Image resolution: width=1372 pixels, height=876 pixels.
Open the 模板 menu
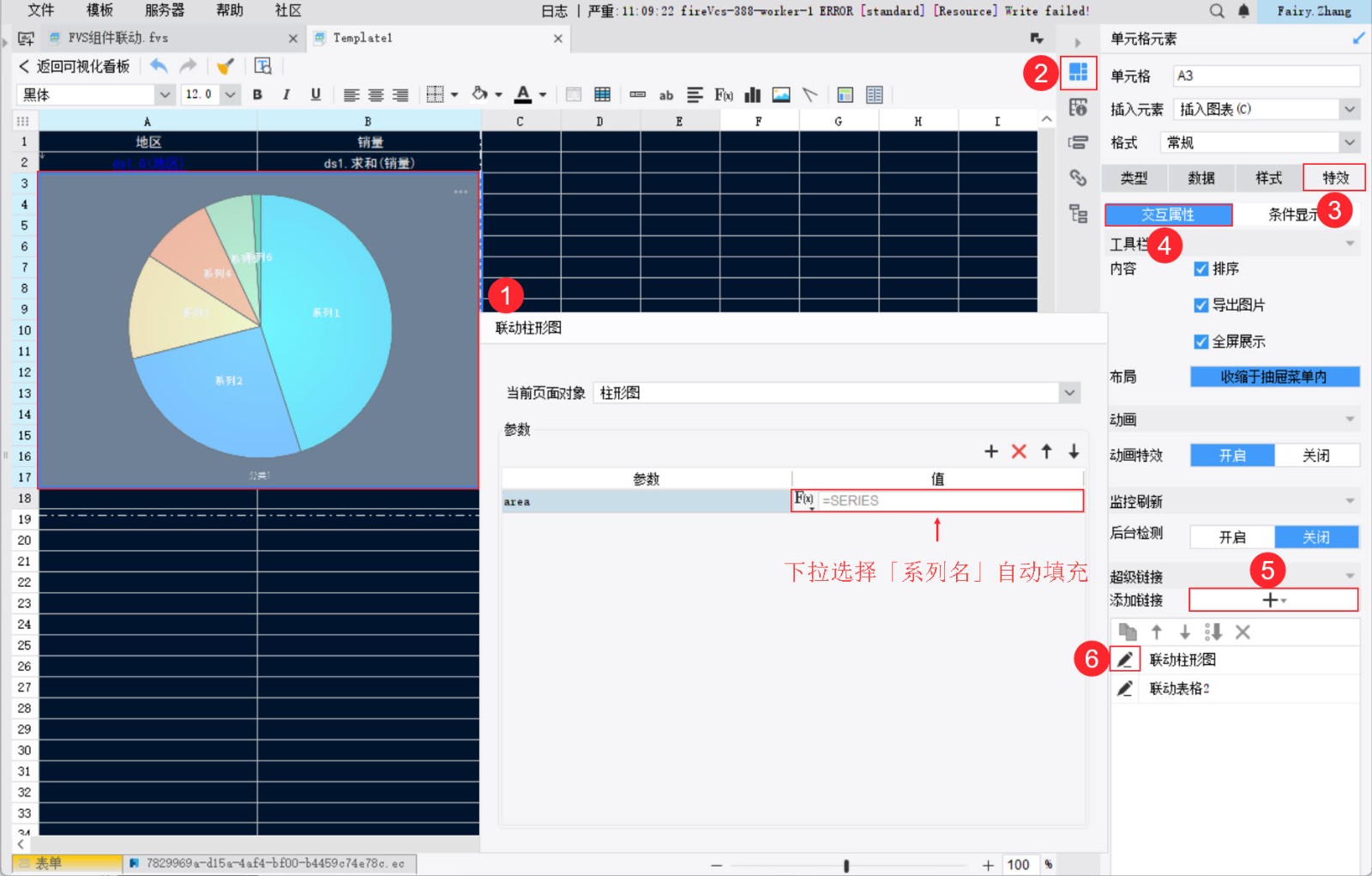click(x=99, y=10)
